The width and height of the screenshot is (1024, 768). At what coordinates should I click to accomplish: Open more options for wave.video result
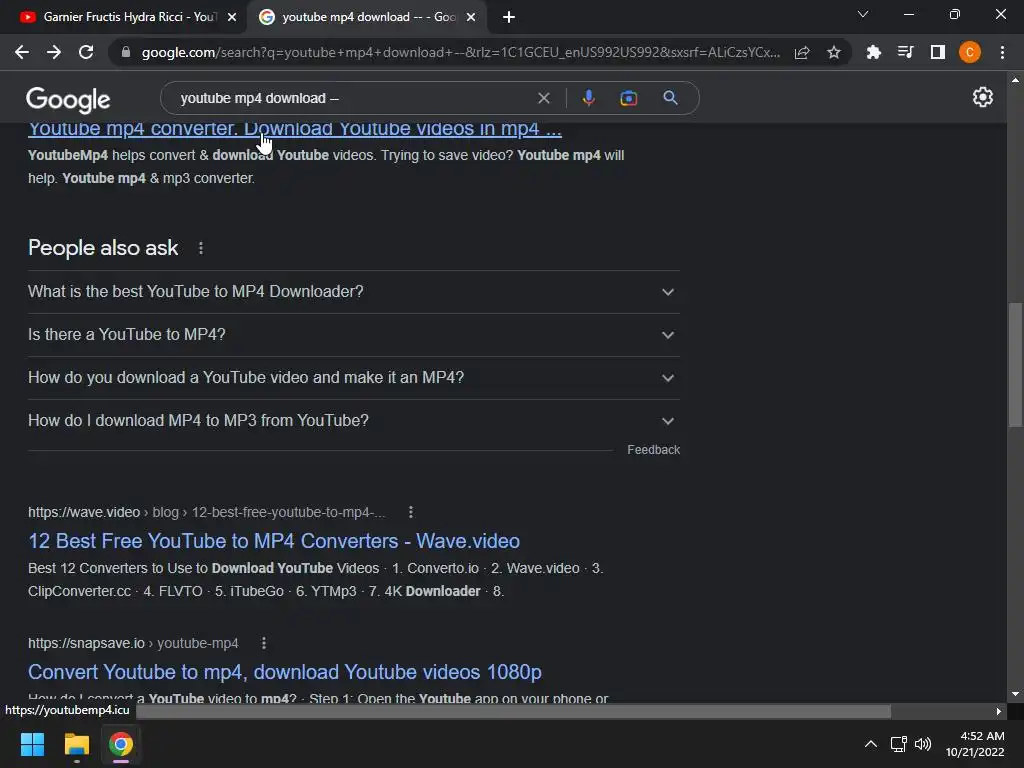coord(411,512)
